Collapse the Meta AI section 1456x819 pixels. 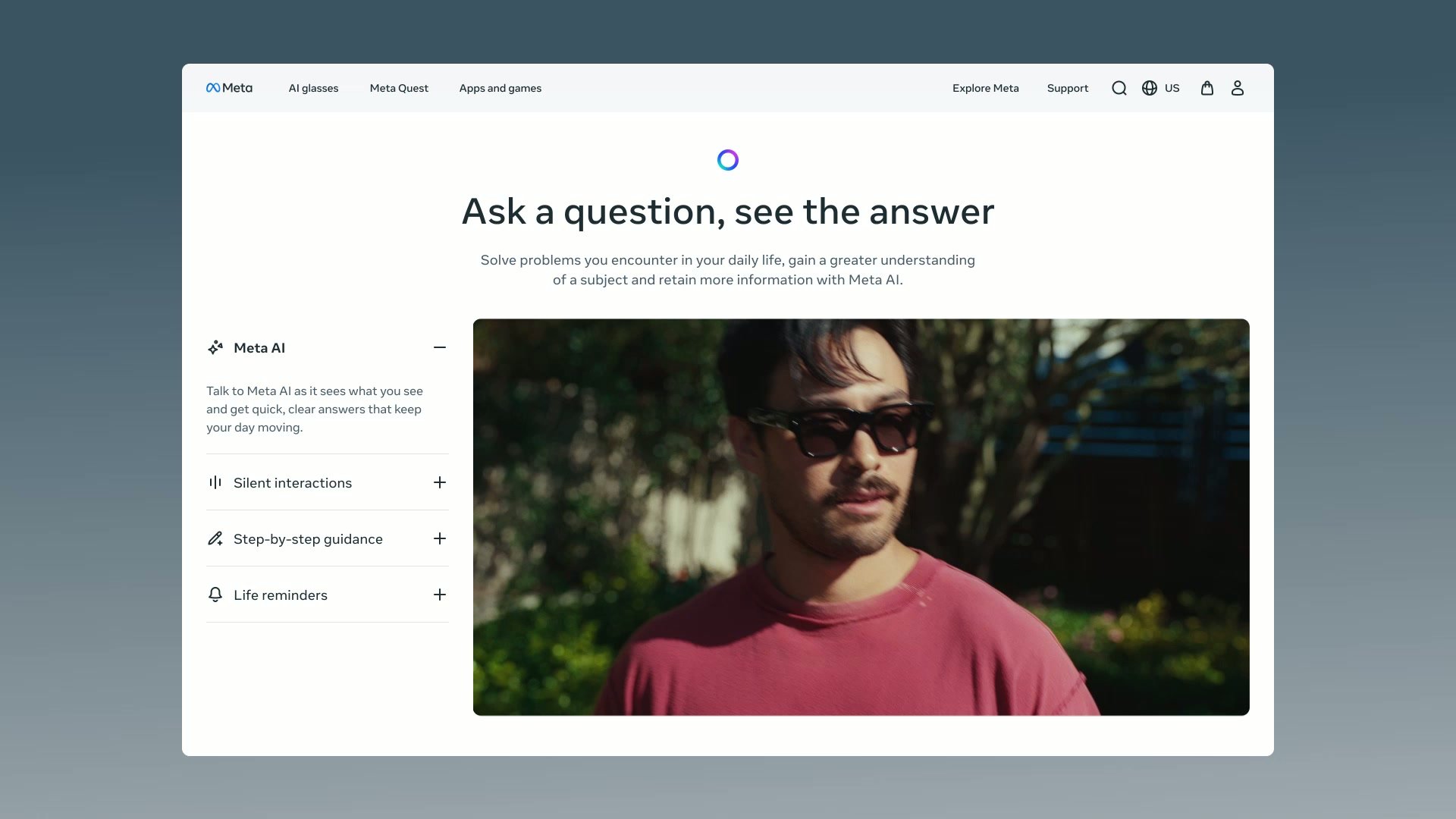pyautogui.click(x=440, y=347)
